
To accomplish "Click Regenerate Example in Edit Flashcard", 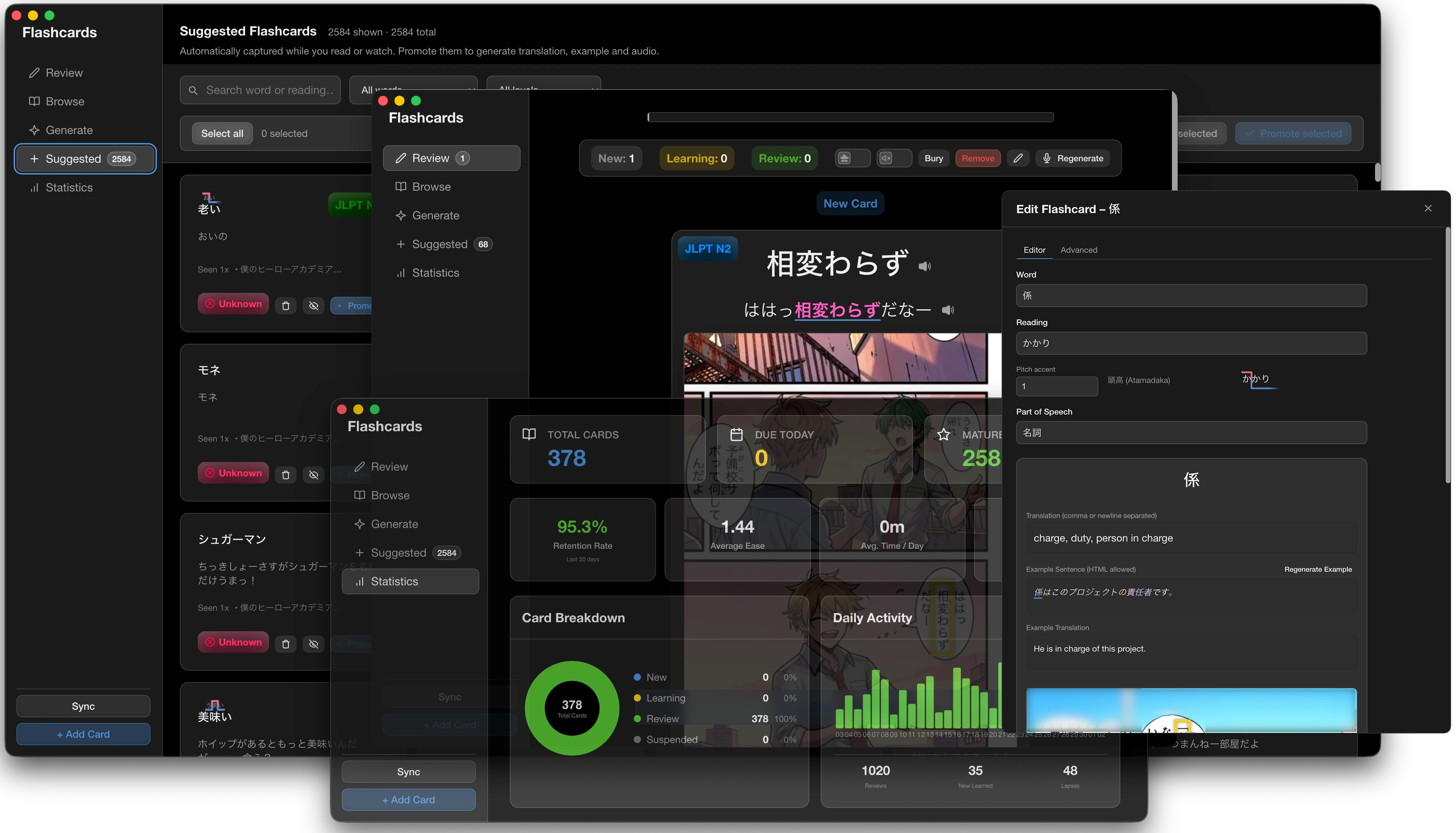I will tap(1318, 569).
